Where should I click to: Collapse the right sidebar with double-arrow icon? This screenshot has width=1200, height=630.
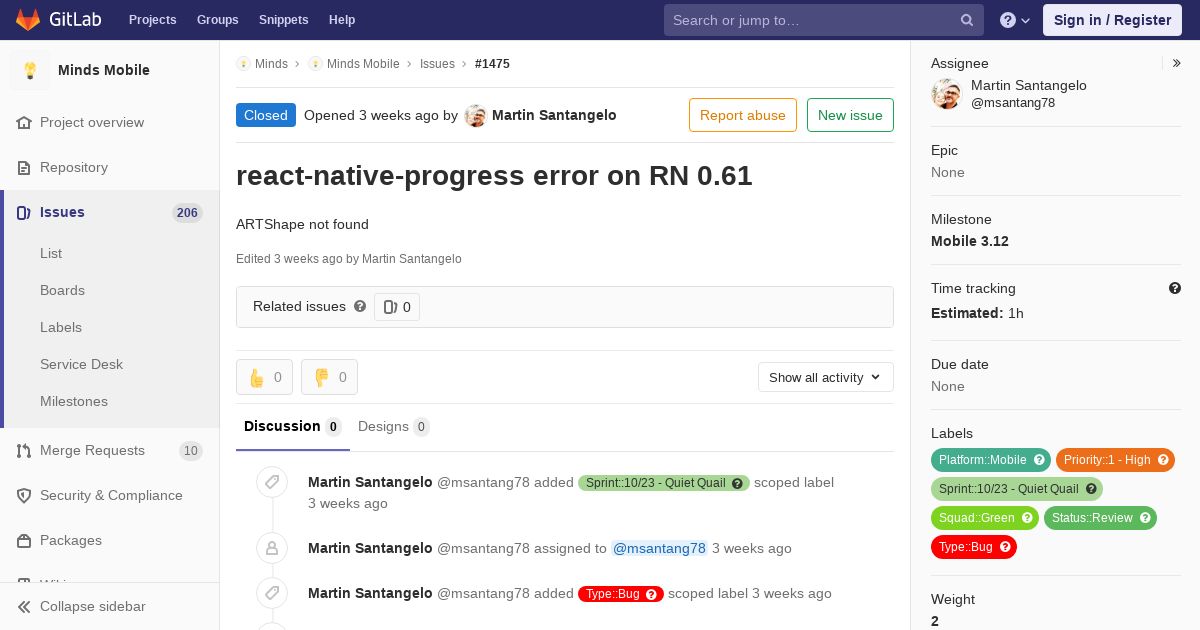click(1177, 63)
